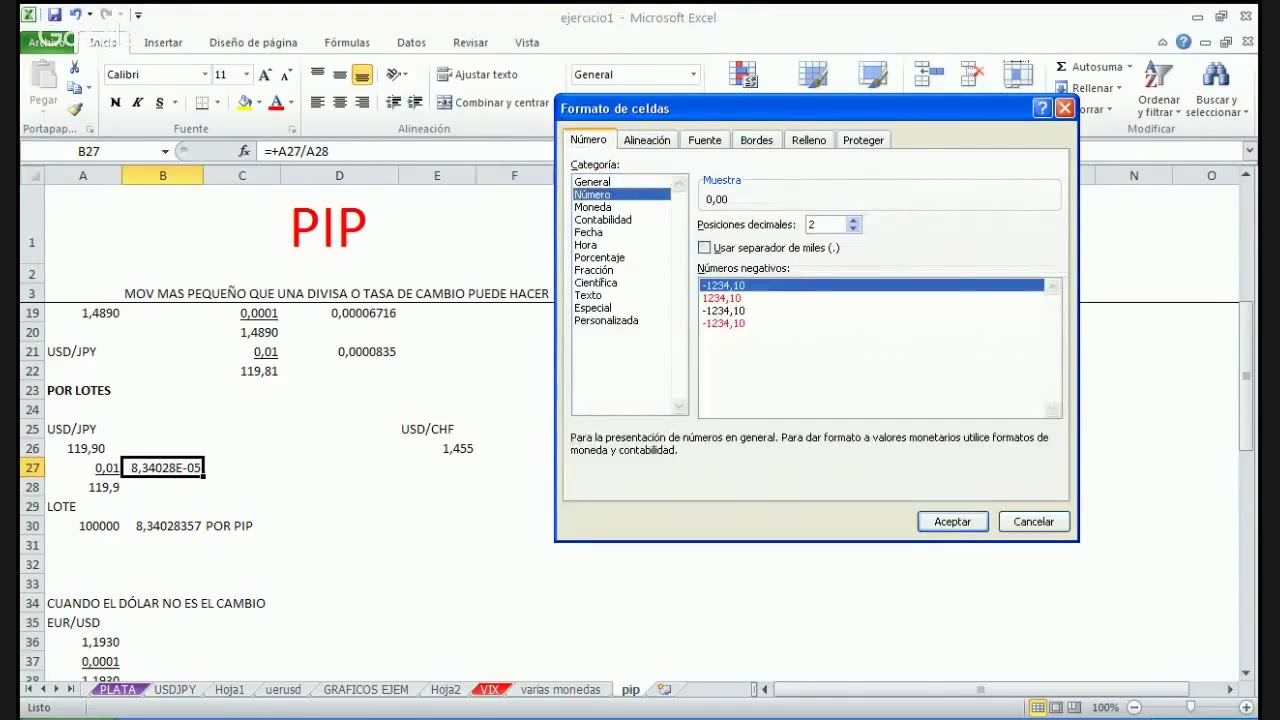The width and height of the screenshot is (1280, 720).
Task: Open the Bordes tab in dialog
Action: pos(757,140)
